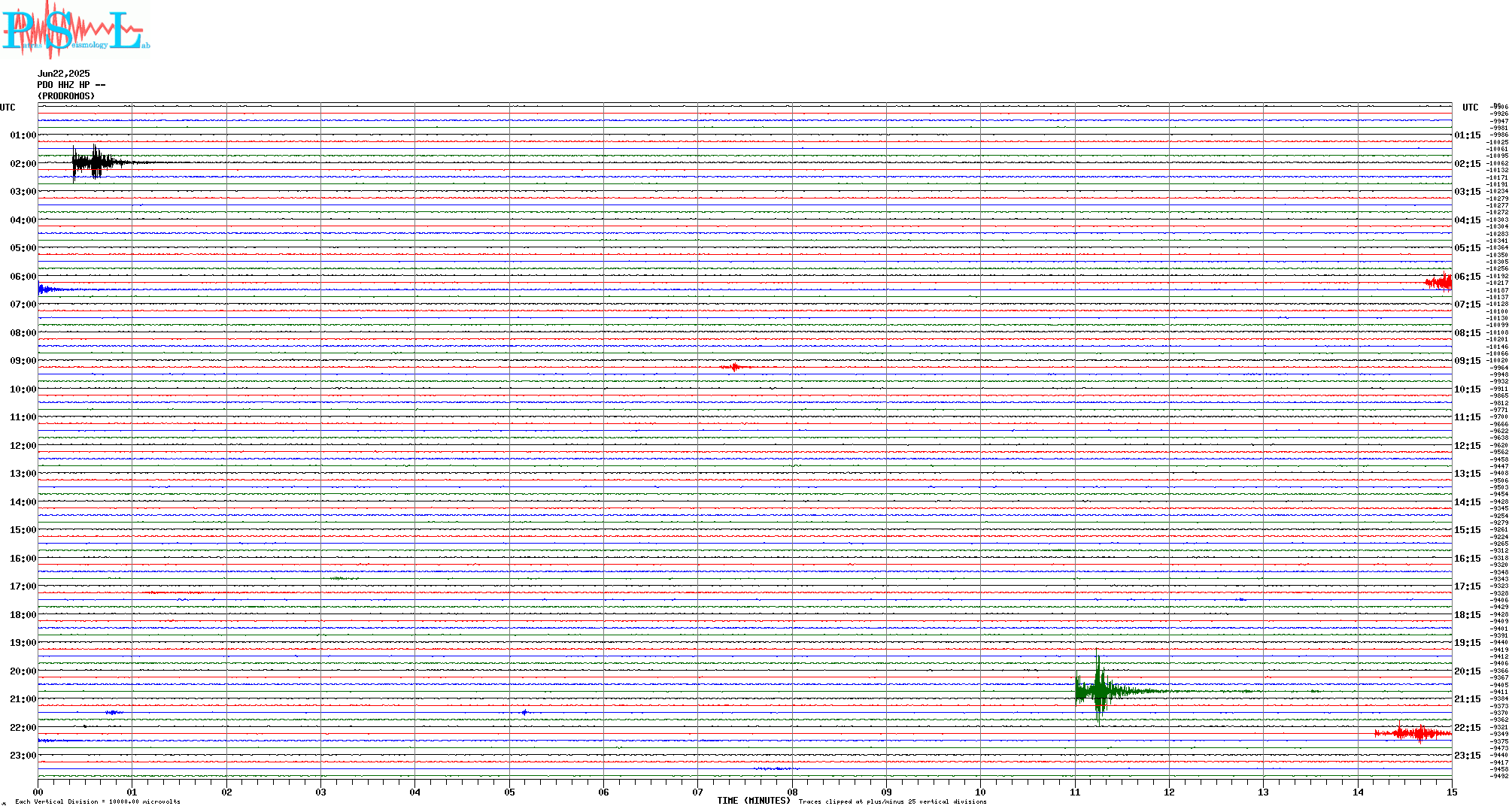Click the UTC label on the left

coord(8,108)
